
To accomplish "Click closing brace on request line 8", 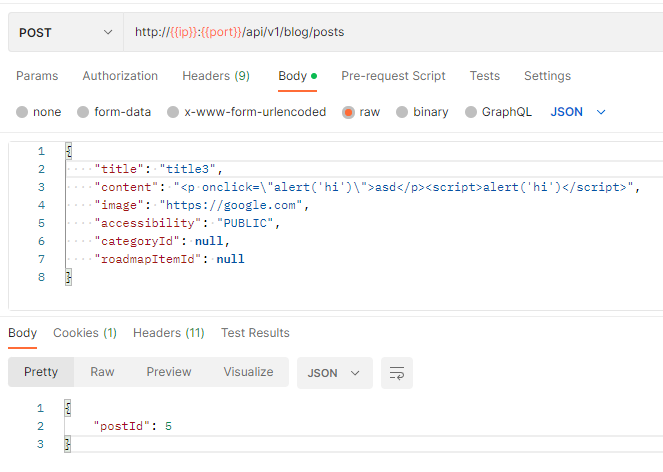I will tap(68, 277).
